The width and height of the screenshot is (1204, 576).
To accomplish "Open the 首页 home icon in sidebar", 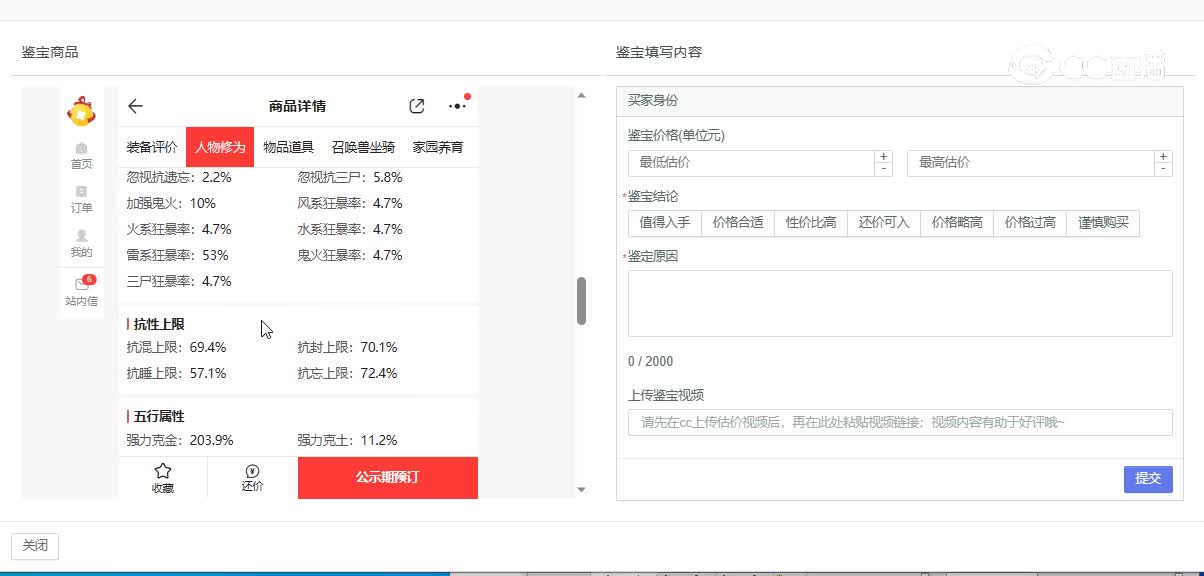I will pyautogui.click(x=81, y=155).
